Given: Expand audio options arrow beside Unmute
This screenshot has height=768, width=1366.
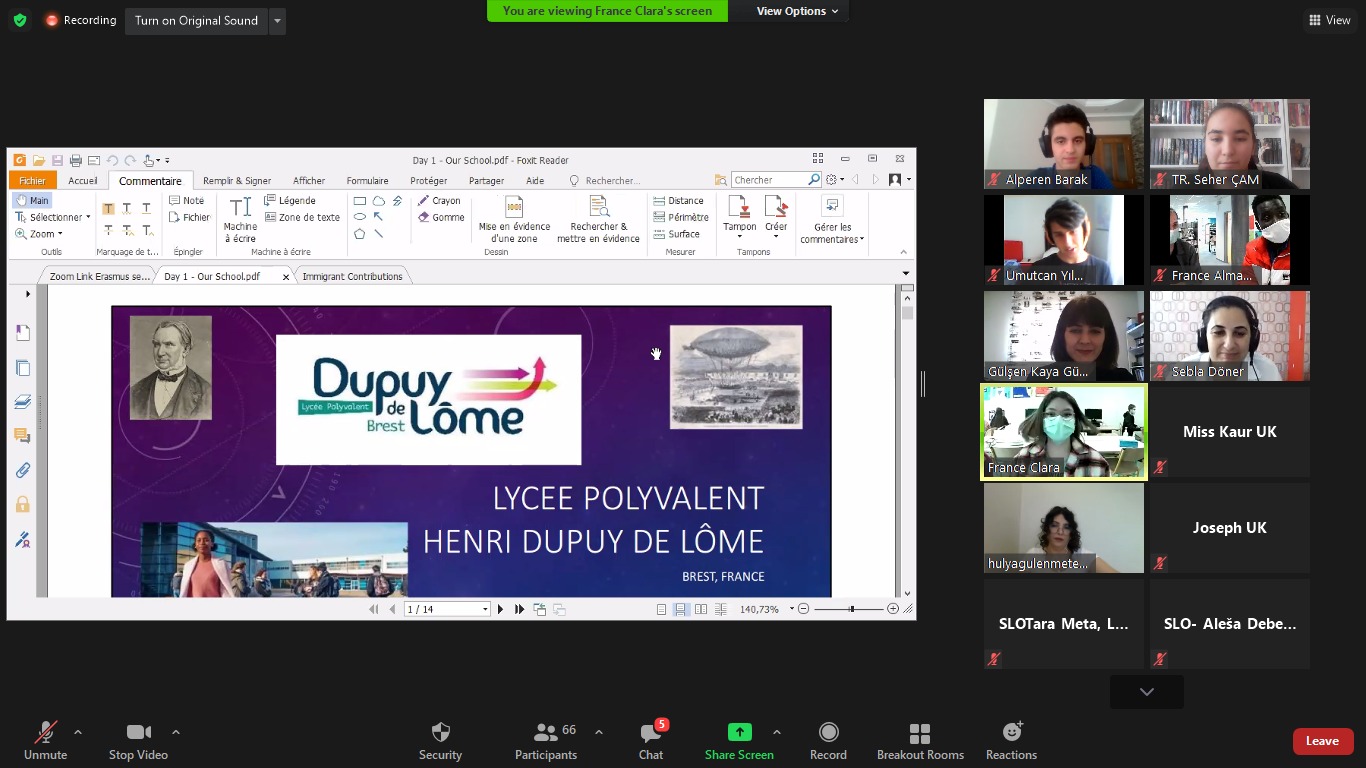Looking at the screenshot, I should click(78, 732).
